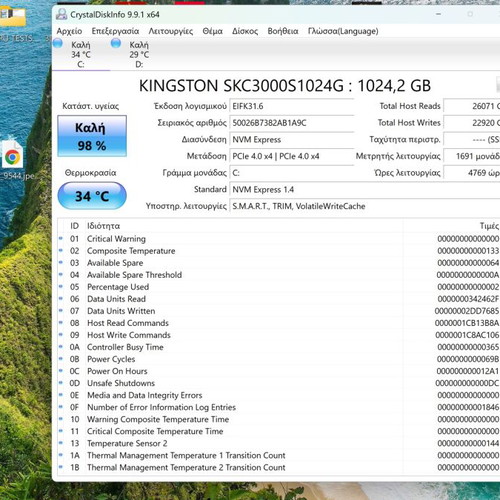Screen dimensions: 500x500
Task: Open the Θέμα menu
Action: 212,31
